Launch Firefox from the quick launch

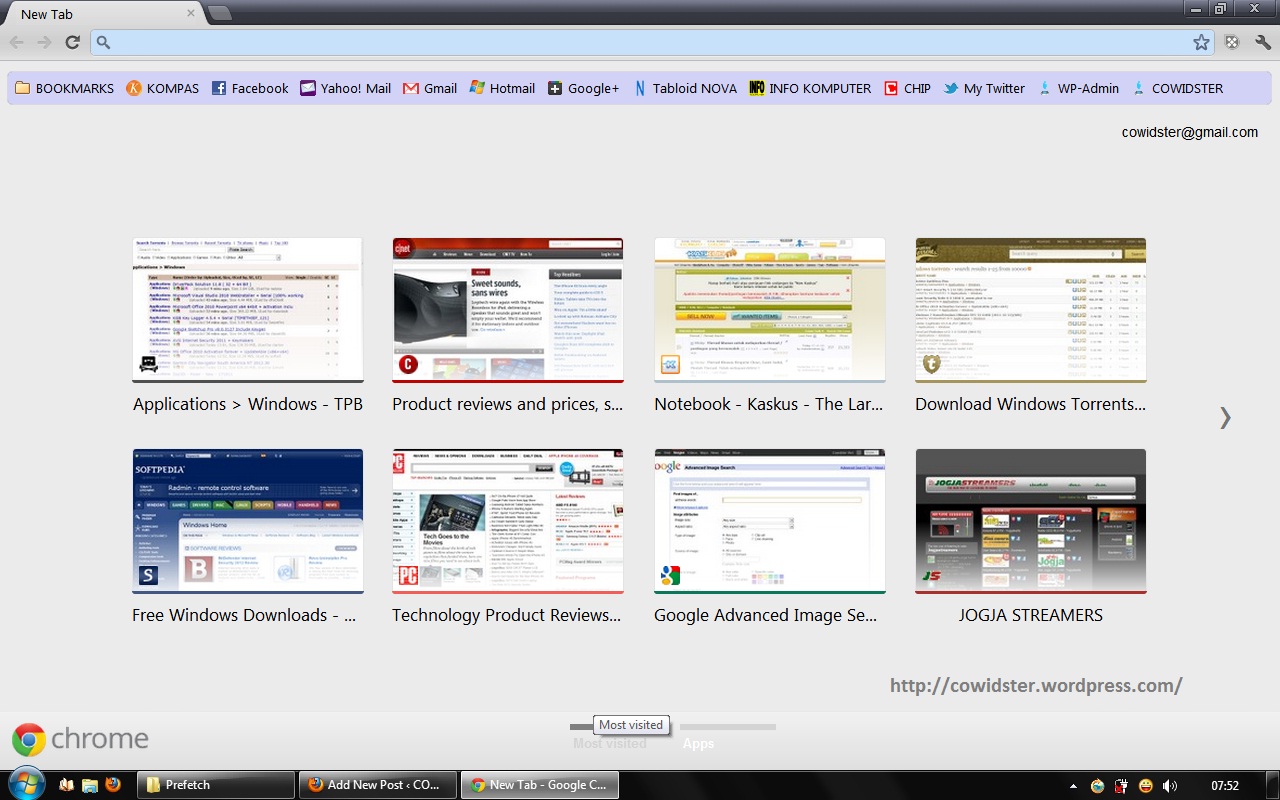(112, 785)
